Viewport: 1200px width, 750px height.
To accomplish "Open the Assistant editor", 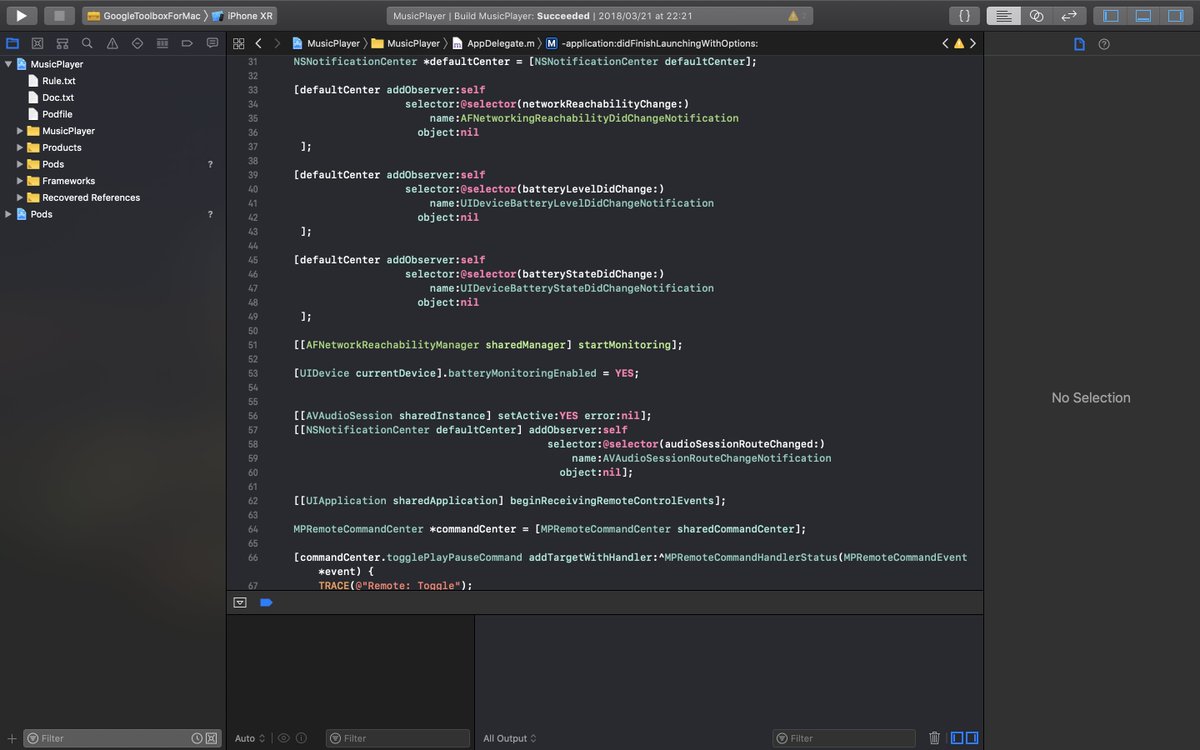I will coord(1037,15).
